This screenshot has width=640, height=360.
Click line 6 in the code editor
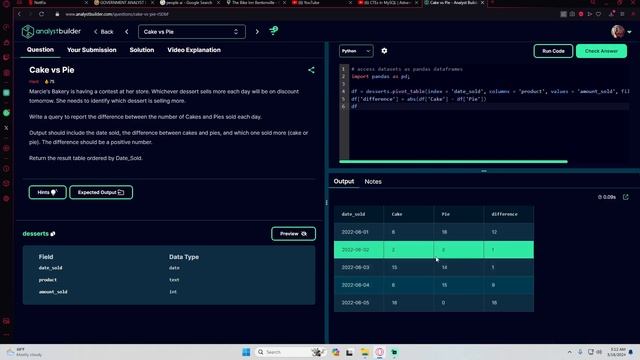click(490, 106)
